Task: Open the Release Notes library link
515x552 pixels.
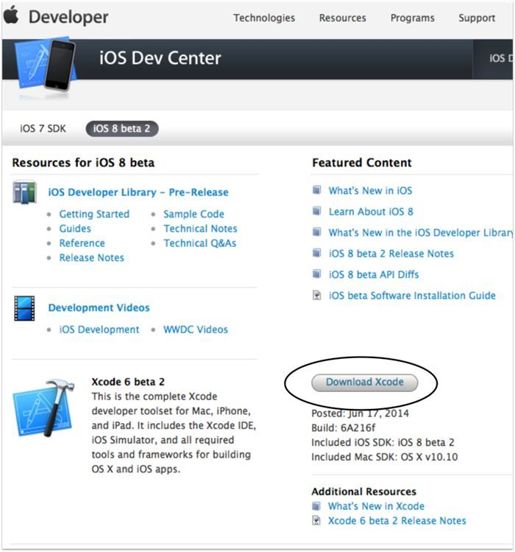Action: point(92,258)
